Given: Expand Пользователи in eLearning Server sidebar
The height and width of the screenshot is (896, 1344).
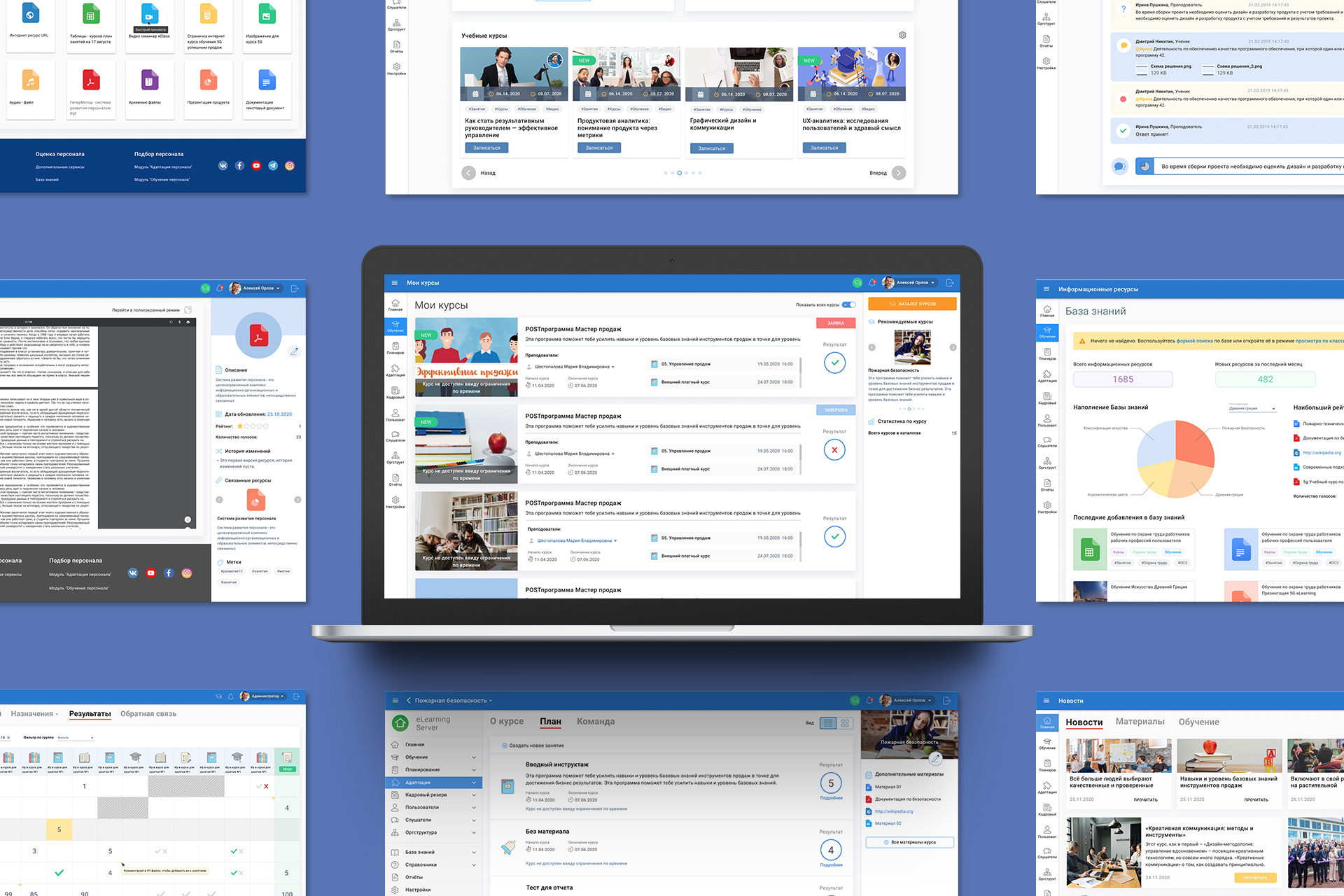Looking at the screenshot, I should (x=474, y=808).
